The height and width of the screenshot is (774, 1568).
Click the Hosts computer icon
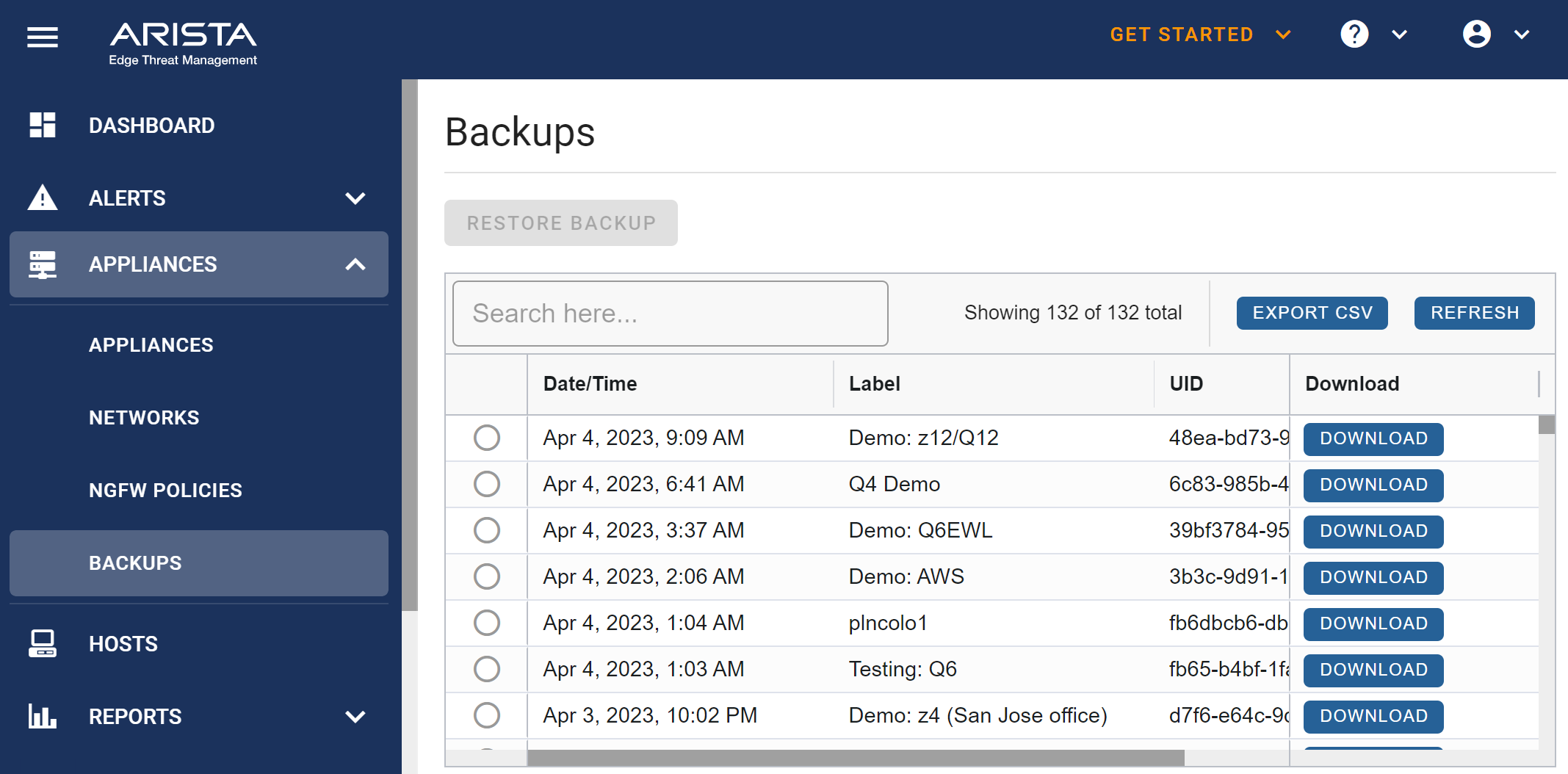tap(43, 643)
